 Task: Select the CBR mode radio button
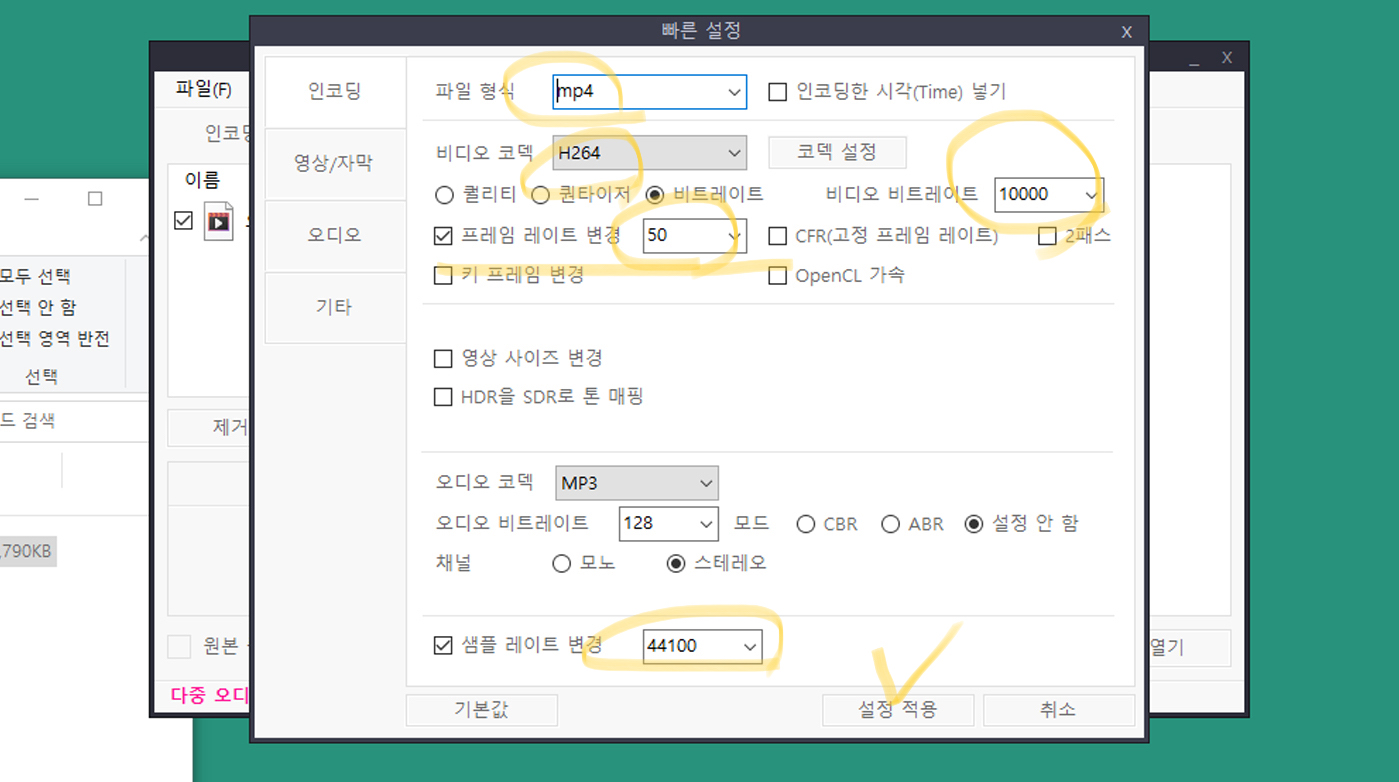[806, 524]
